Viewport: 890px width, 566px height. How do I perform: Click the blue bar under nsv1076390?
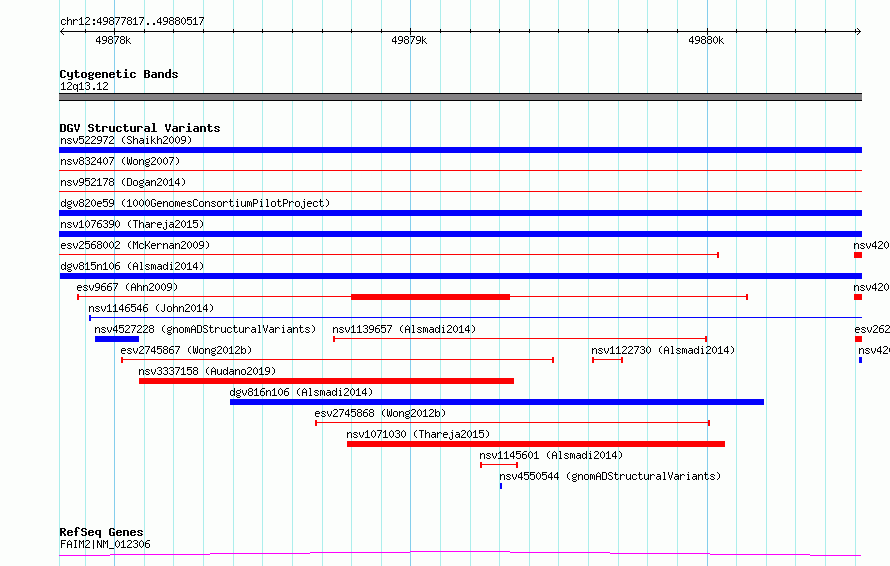point(460,234)
